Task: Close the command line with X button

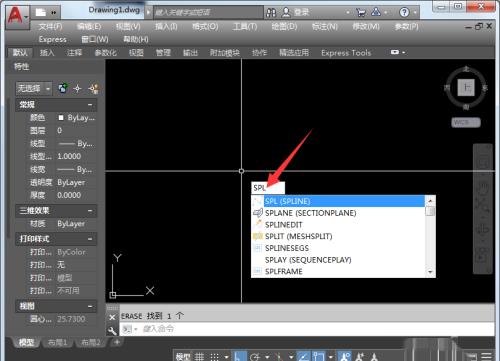Action: pyautogui.click(x=112, y=317)
